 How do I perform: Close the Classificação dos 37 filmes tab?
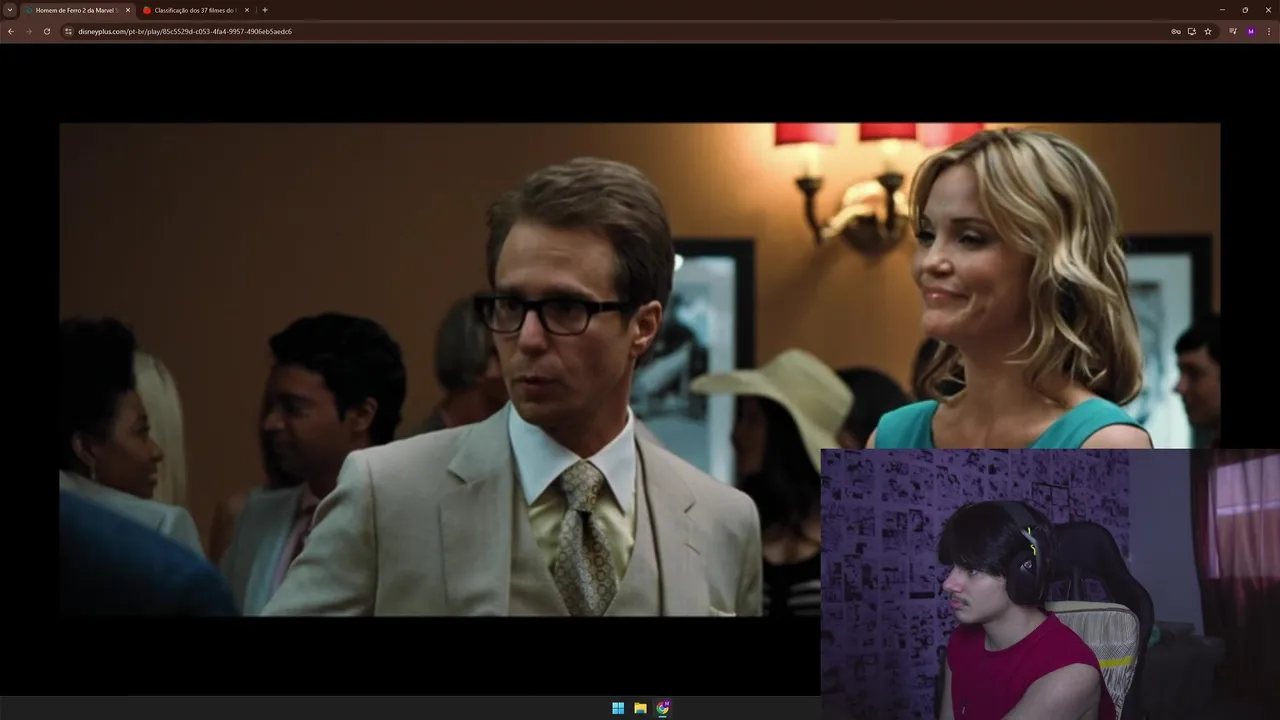click(x=247, y=10)
